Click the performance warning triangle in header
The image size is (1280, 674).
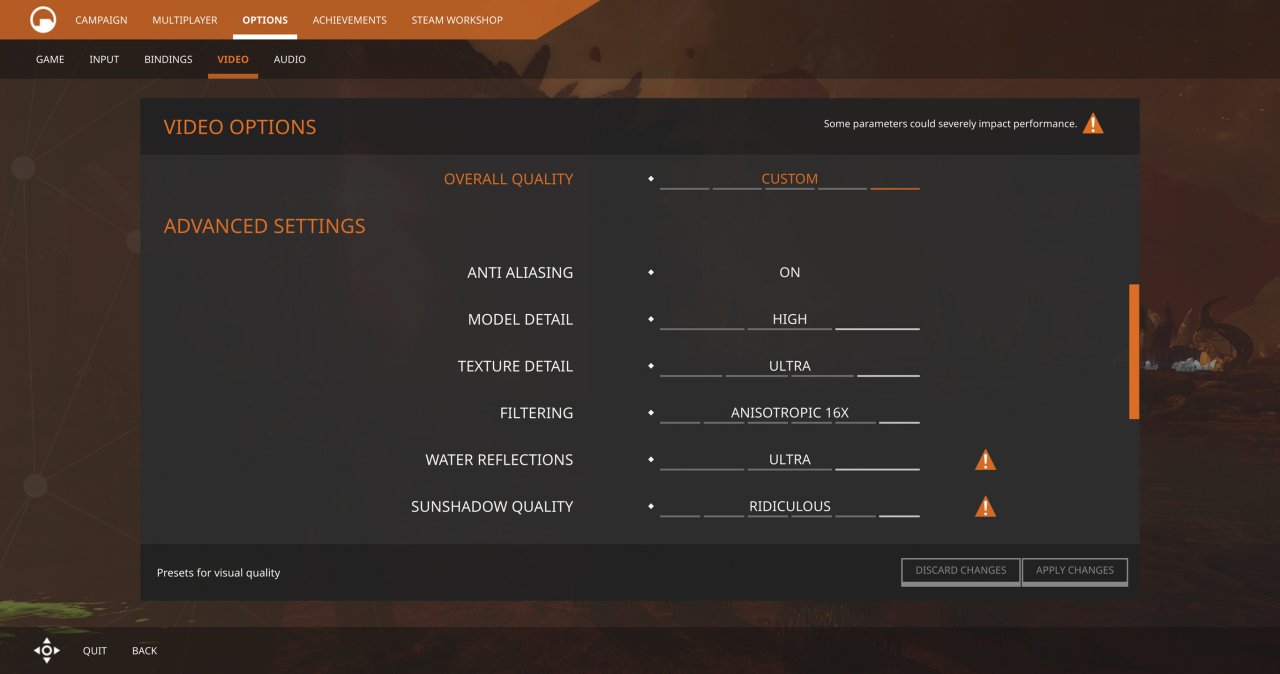[x=1093, y=124]
